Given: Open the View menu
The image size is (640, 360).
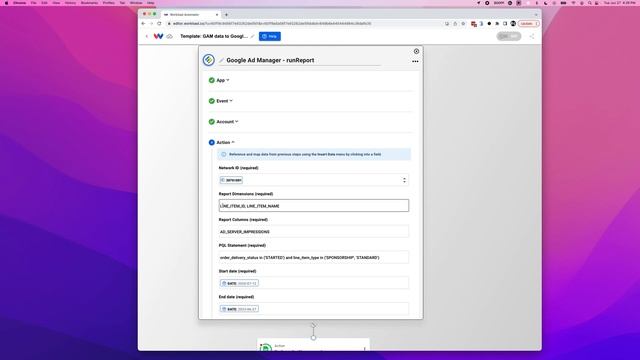Looking at the screenshot, I should pyautogui.click(x=56, y=3).
